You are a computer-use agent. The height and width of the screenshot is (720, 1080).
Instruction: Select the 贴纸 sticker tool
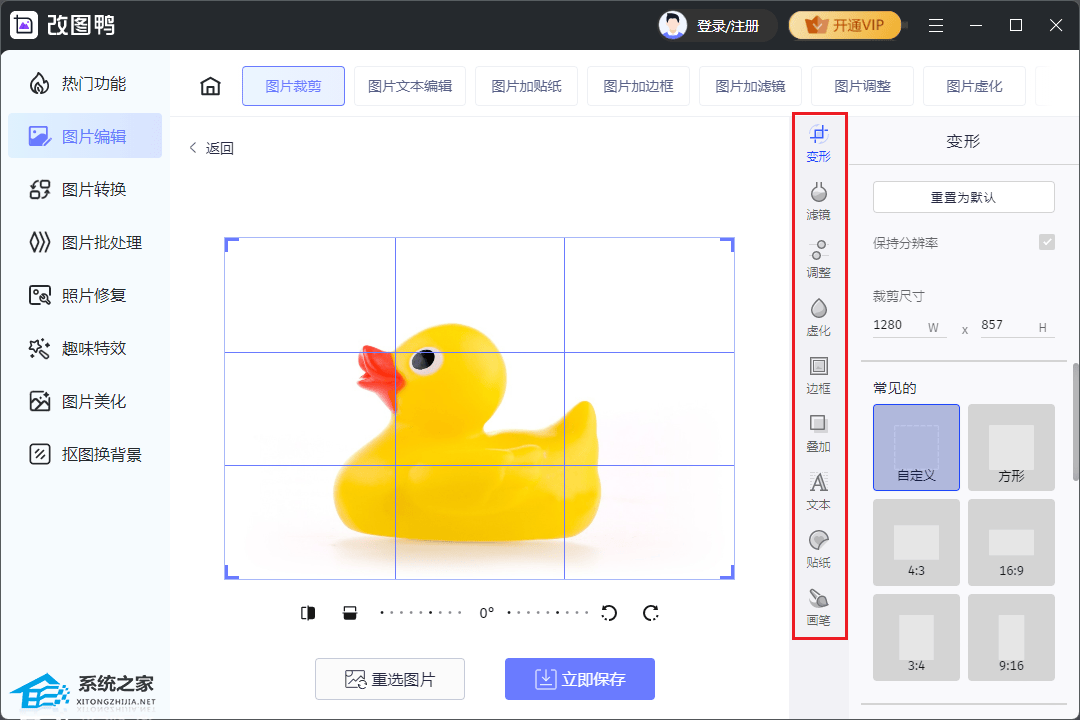click(818, 548)
